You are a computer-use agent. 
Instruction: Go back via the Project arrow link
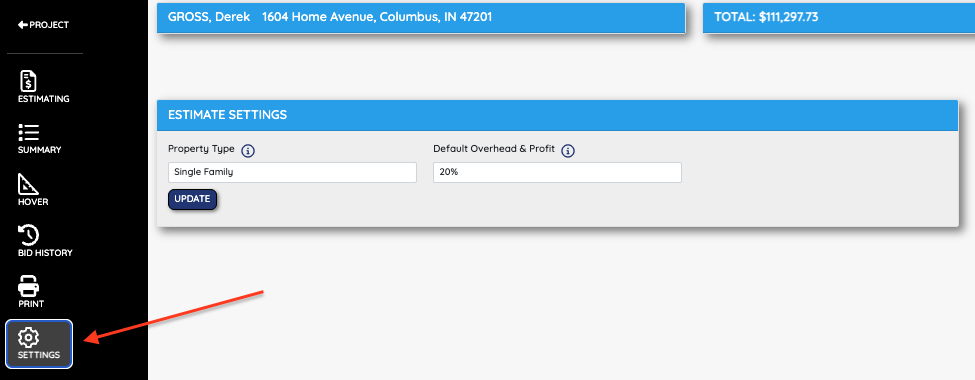[43, 25]
